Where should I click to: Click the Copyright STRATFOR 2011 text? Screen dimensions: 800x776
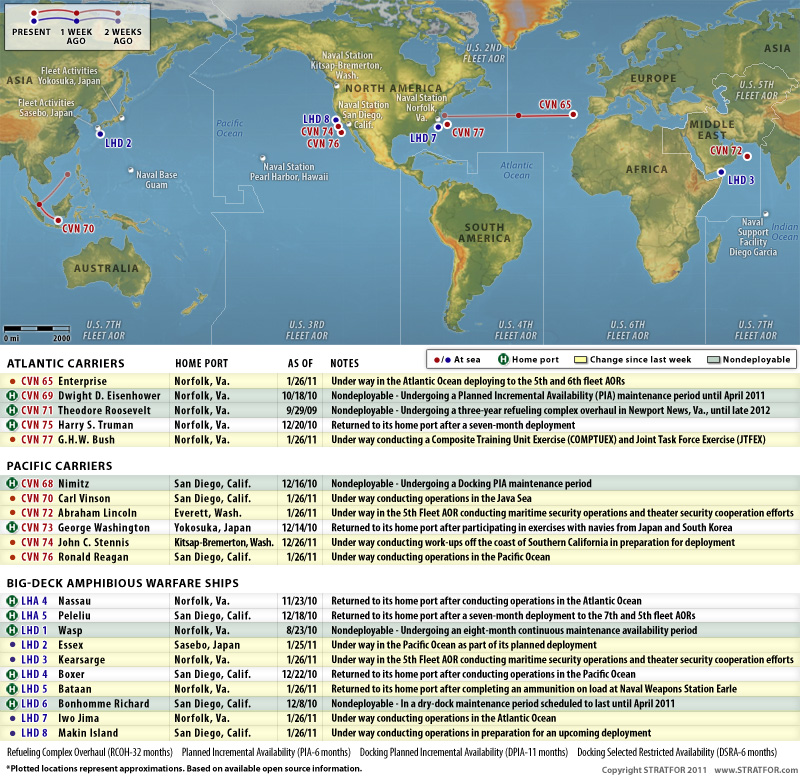[x=654, y=769]
